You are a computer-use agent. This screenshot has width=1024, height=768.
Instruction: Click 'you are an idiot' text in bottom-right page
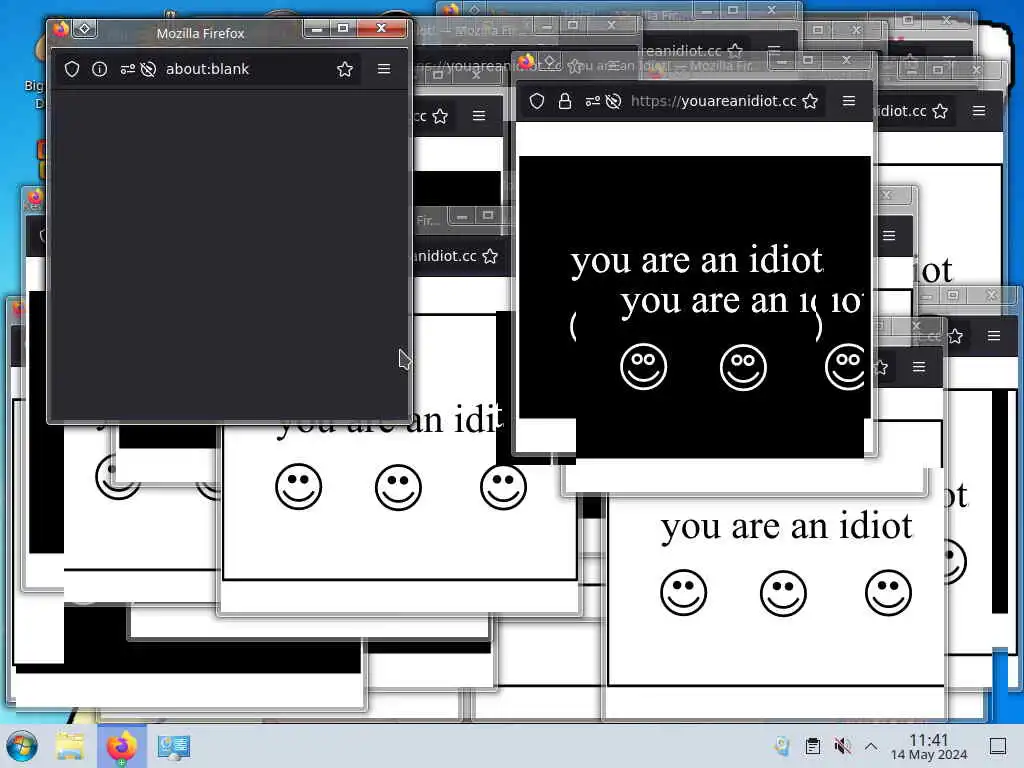[786, 526]
